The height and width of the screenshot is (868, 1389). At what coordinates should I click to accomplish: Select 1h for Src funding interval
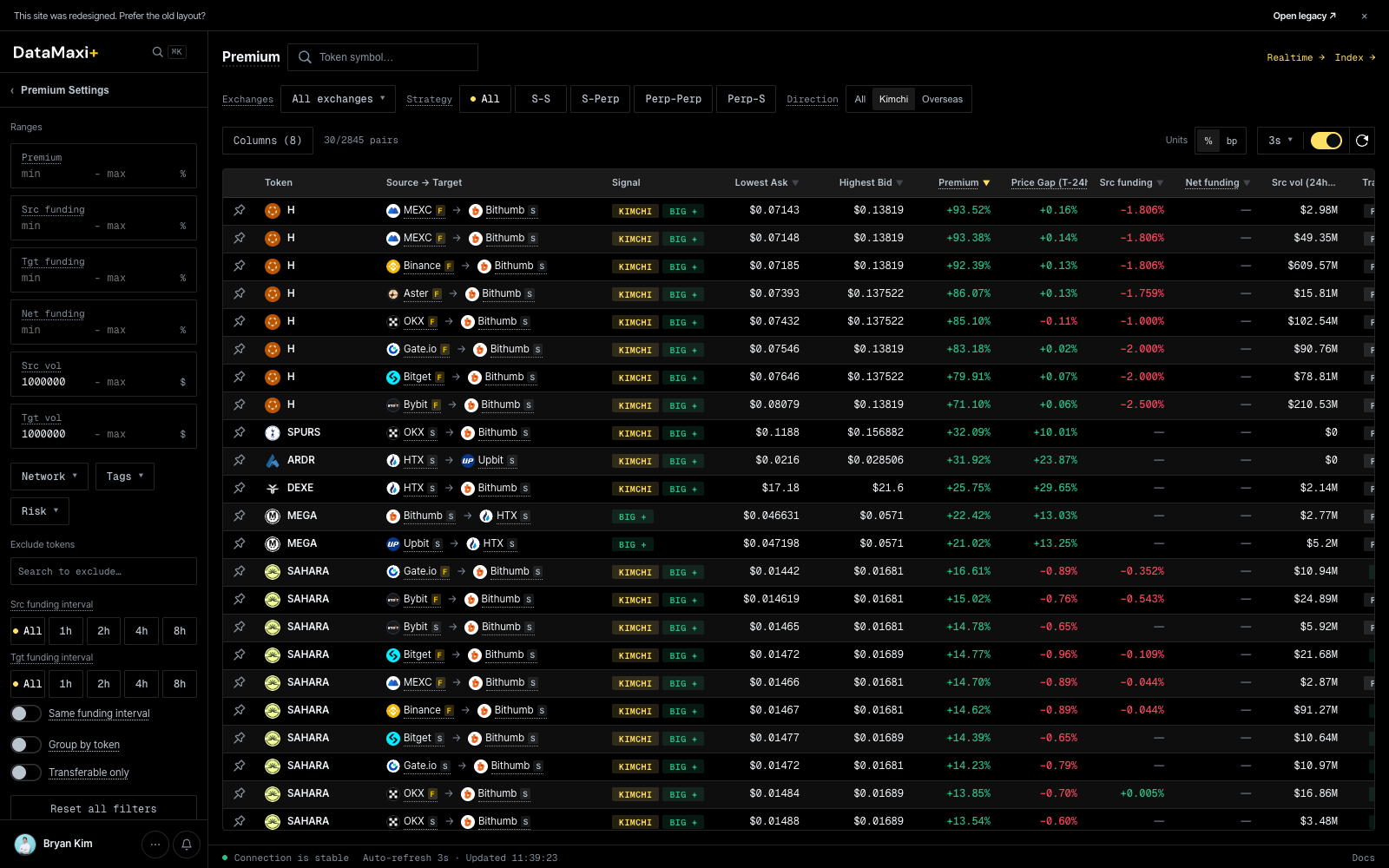click(x=66, y=631)
